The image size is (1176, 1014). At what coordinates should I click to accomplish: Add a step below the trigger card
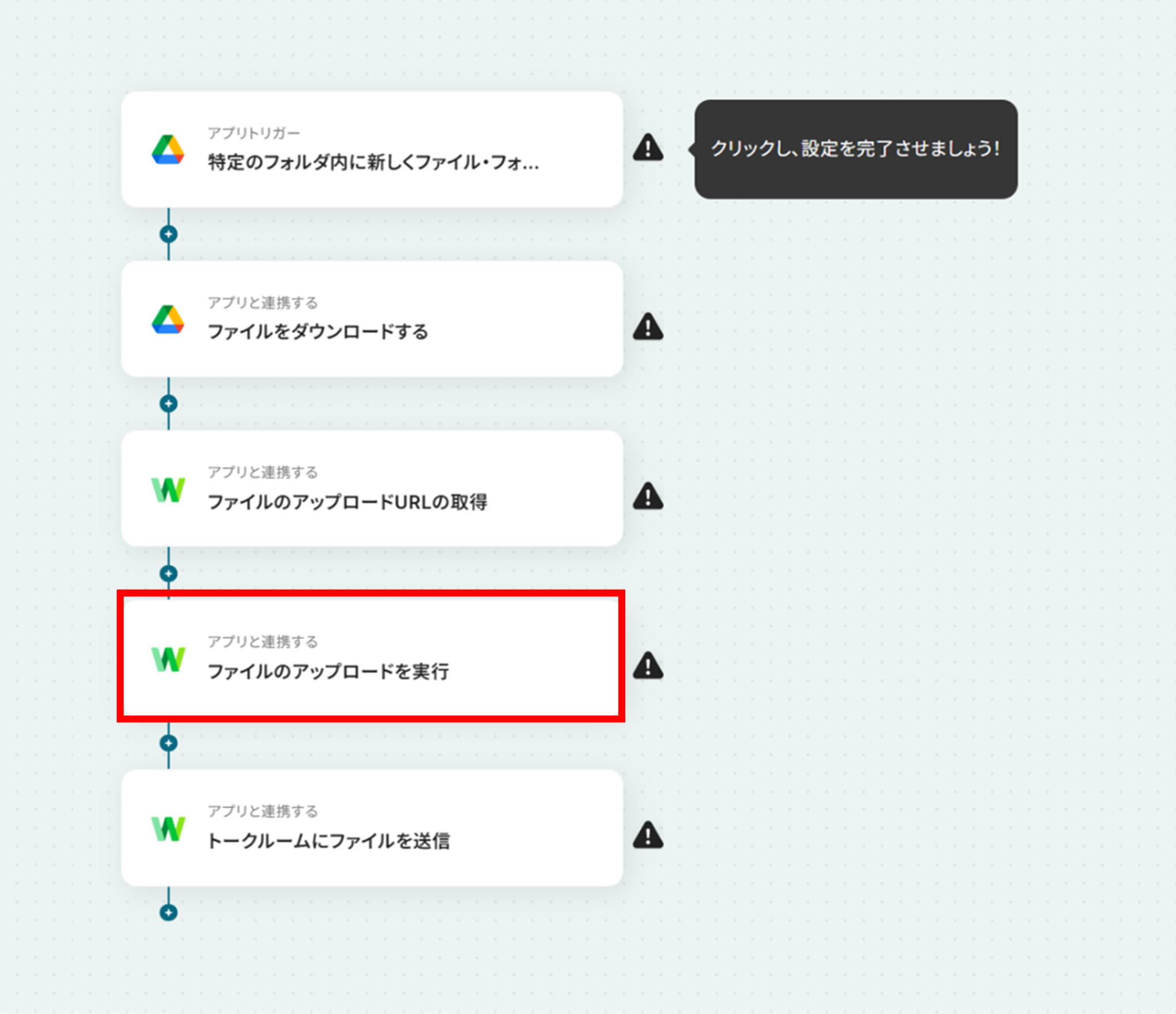point(168,234)
